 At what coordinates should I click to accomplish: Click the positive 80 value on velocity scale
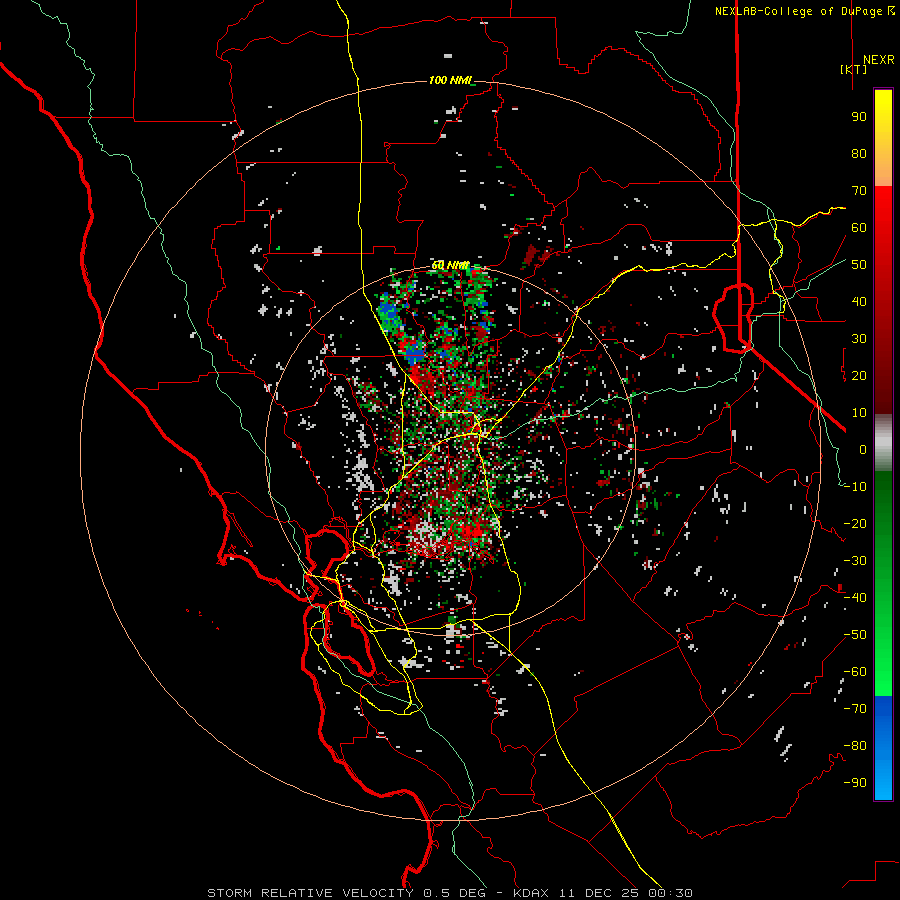coord(859,153)
